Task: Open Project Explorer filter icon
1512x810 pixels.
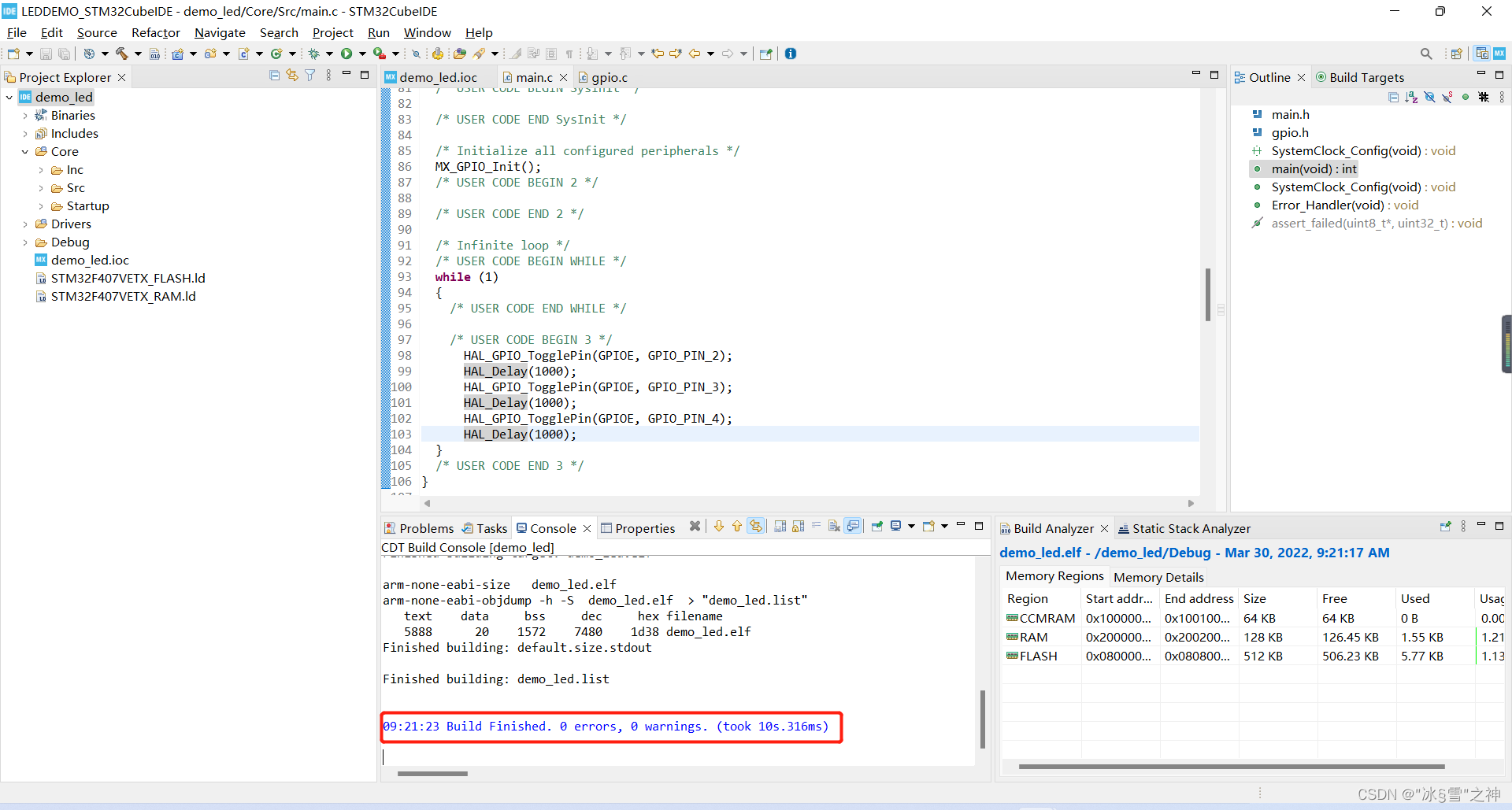Action: point(310,76)
